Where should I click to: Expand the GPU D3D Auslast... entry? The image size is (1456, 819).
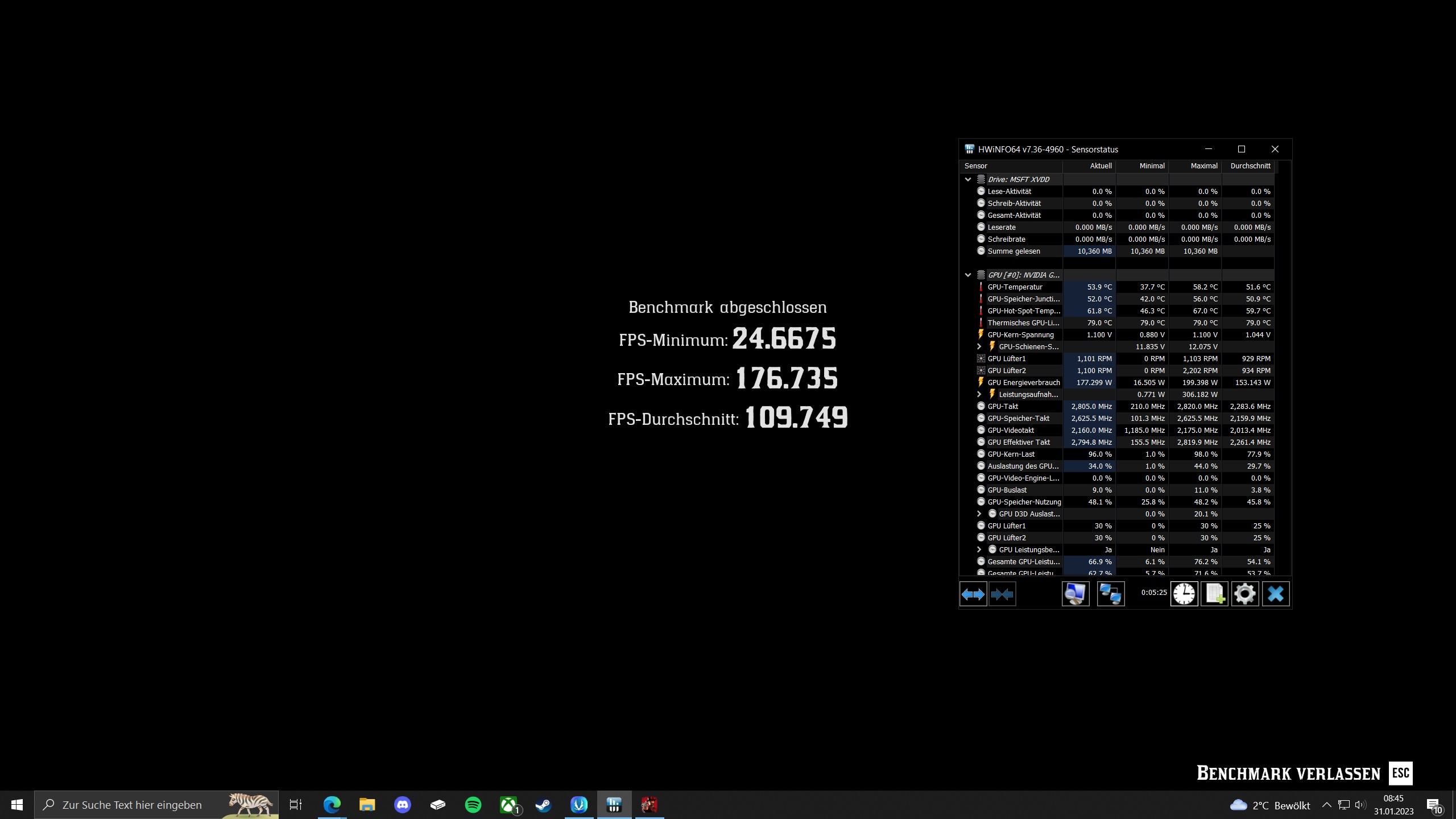(x=979, y=514)
